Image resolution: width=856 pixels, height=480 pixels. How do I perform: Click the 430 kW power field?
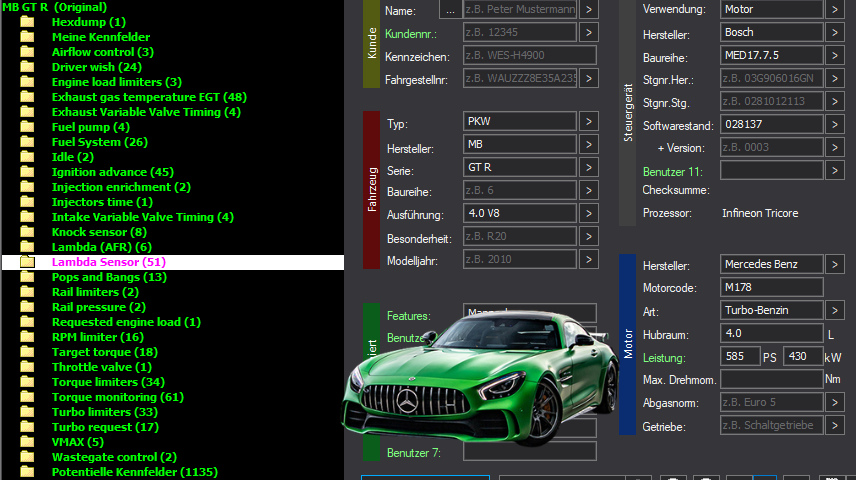coord(803,356)
